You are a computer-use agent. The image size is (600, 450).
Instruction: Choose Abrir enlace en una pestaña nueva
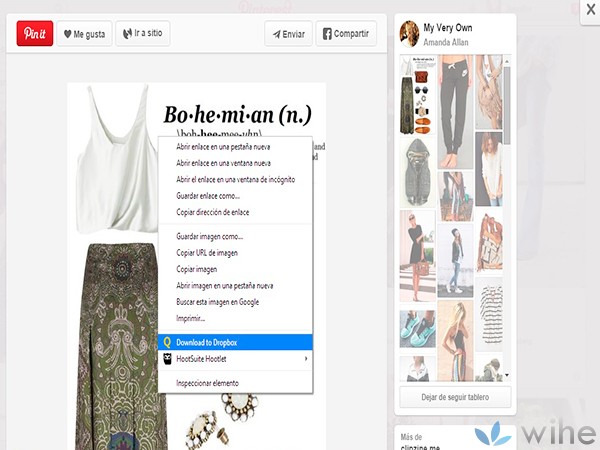tap(235, 147)
